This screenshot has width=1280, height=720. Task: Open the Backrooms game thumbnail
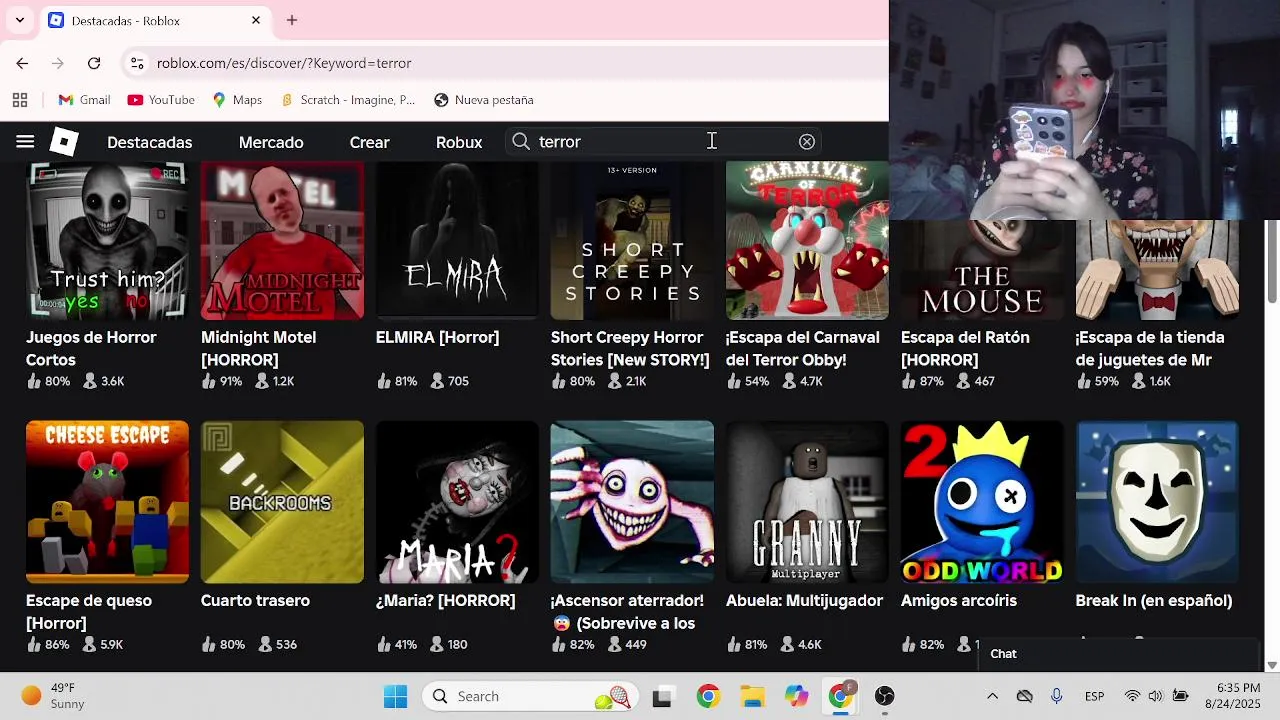coord(282,502)
